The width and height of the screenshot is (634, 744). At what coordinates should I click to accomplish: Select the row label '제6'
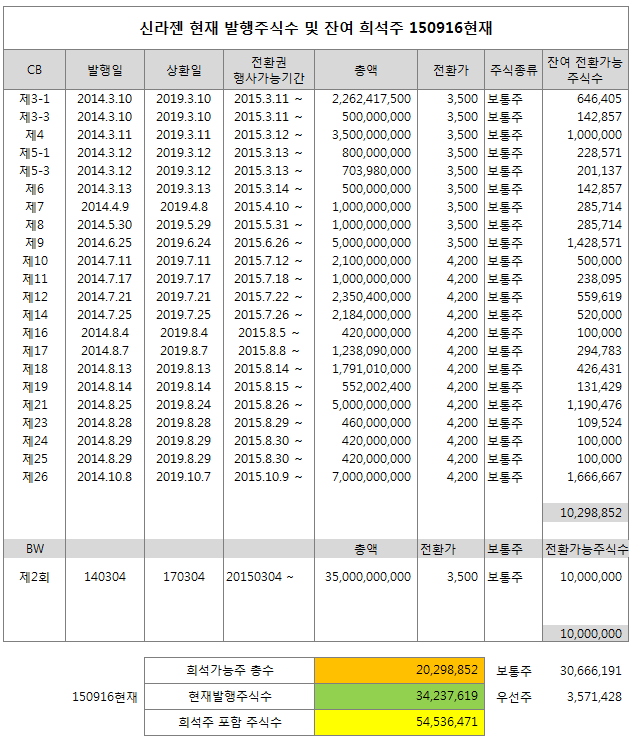(x=35, y=189)
